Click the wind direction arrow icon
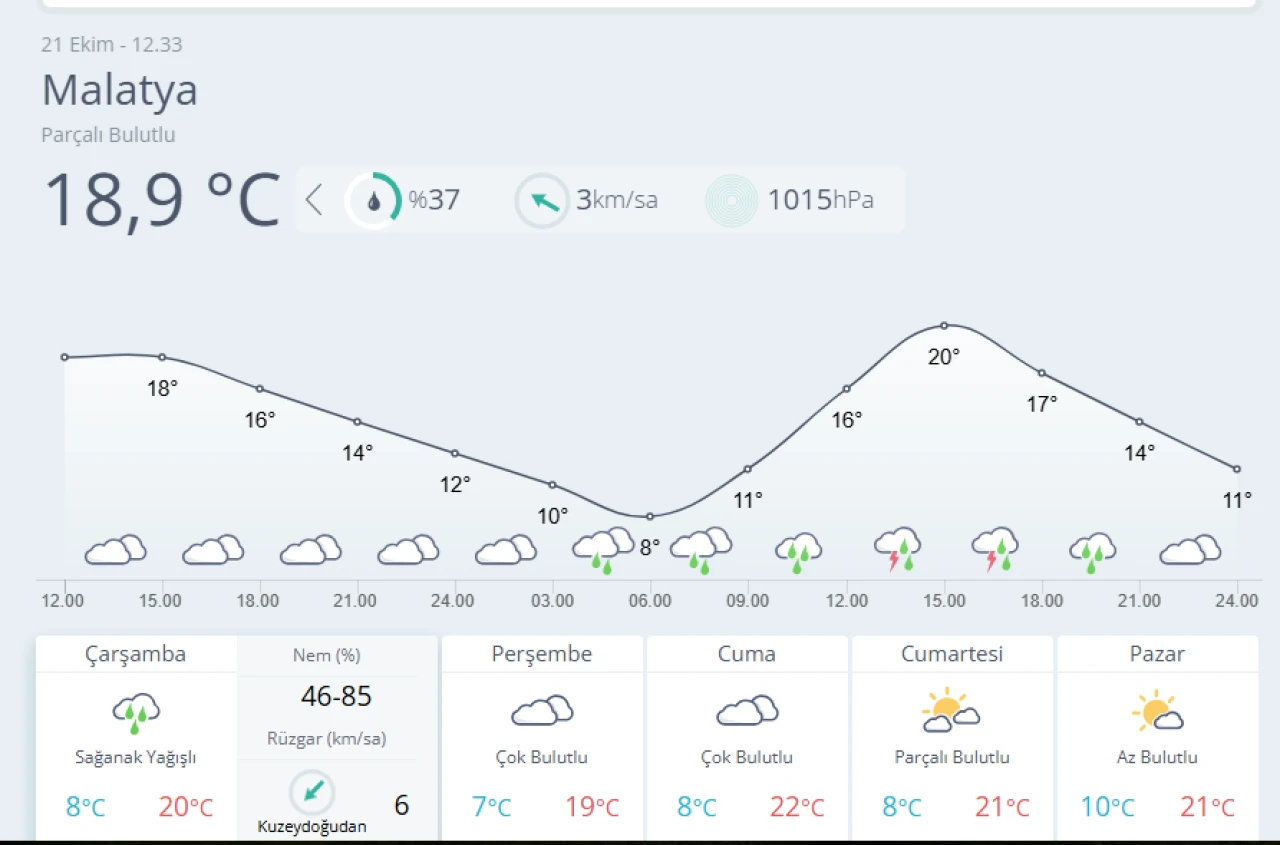 [543, 201]
